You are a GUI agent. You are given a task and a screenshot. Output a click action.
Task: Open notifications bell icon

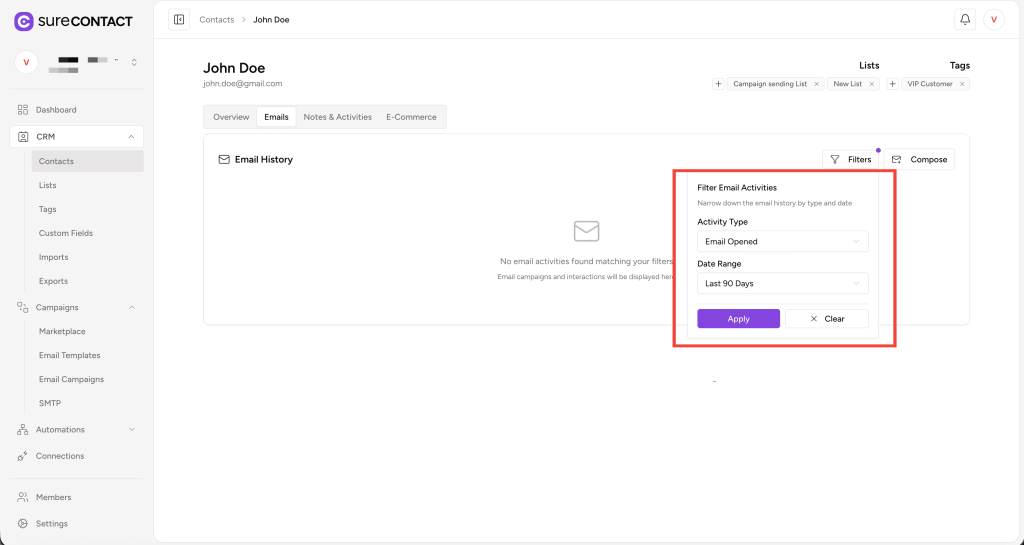[x=965, y=19]
